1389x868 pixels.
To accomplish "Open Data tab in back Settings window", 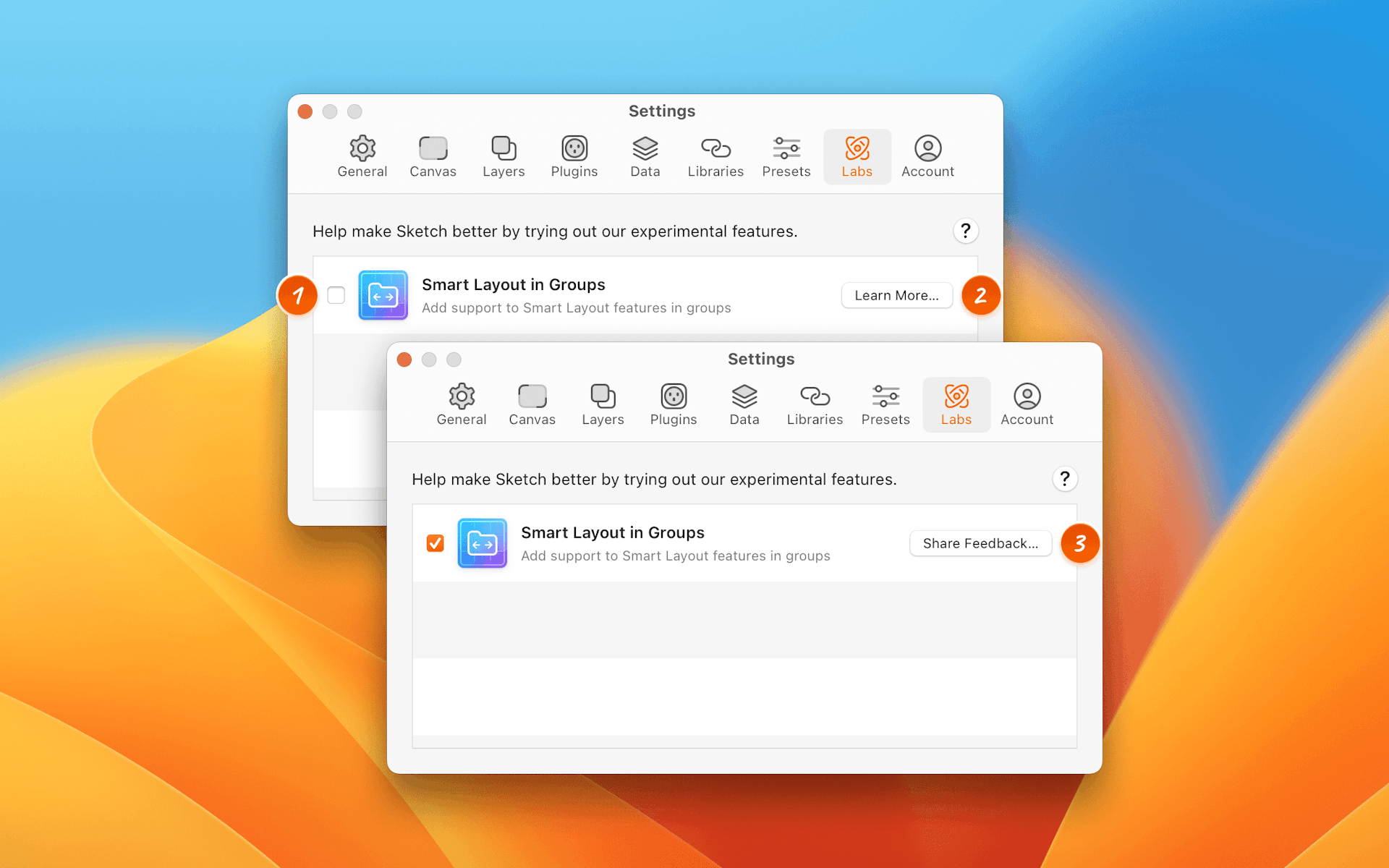I will pos(645,157).
